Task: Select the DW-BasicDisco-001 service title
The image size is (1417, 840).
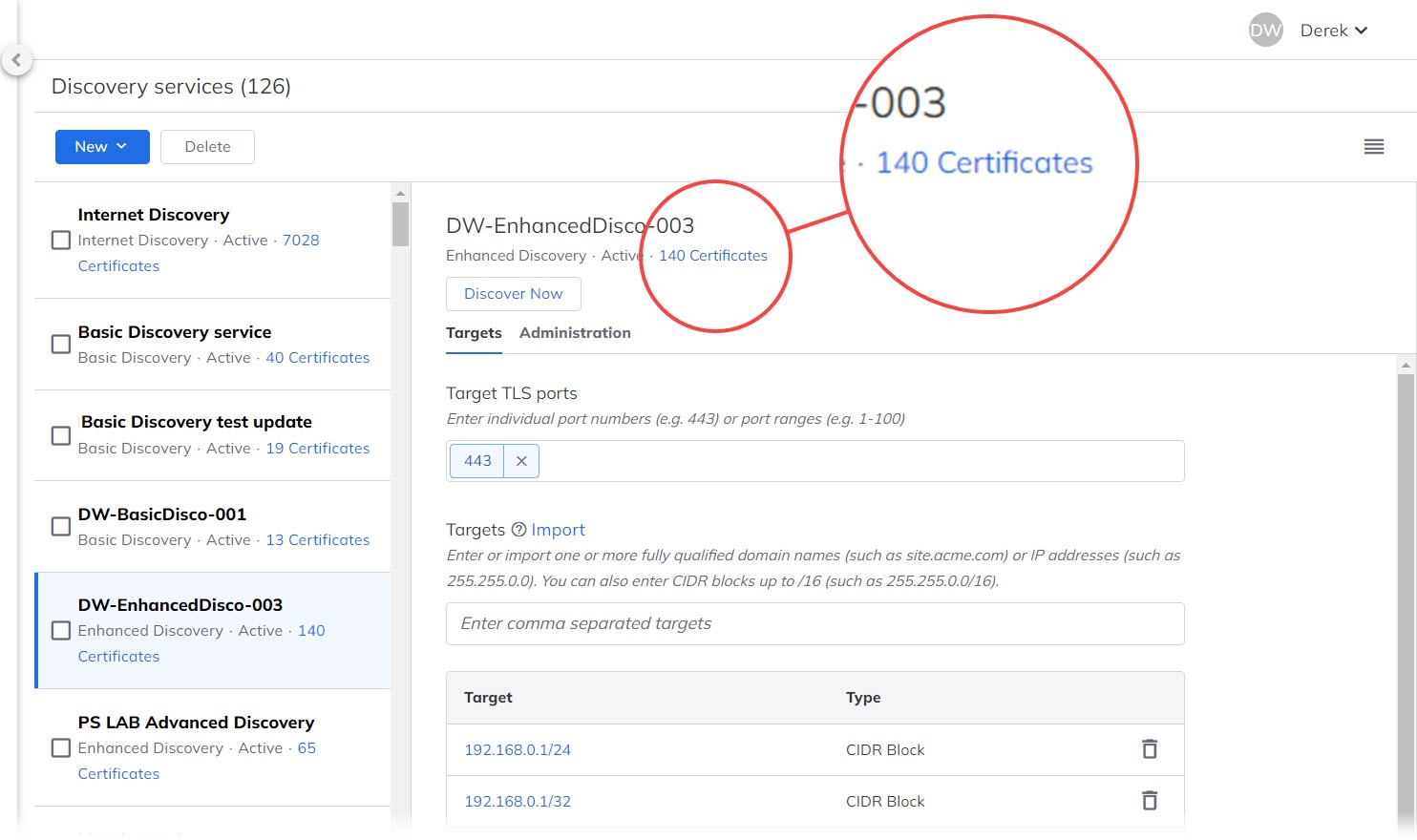Action: (162, 514)
